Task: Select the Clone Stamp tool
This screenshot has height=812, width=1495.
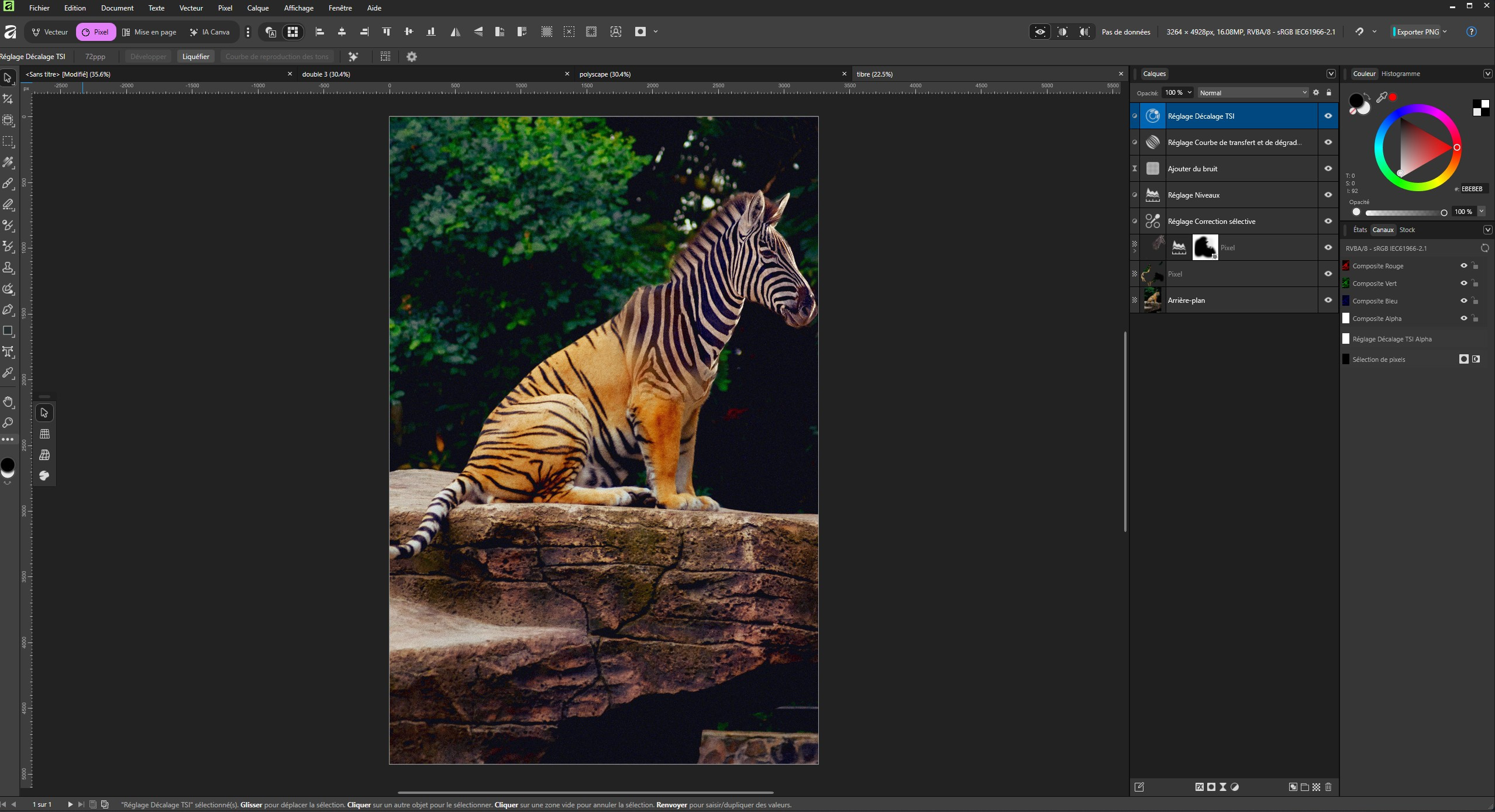Action: (8, 268)
